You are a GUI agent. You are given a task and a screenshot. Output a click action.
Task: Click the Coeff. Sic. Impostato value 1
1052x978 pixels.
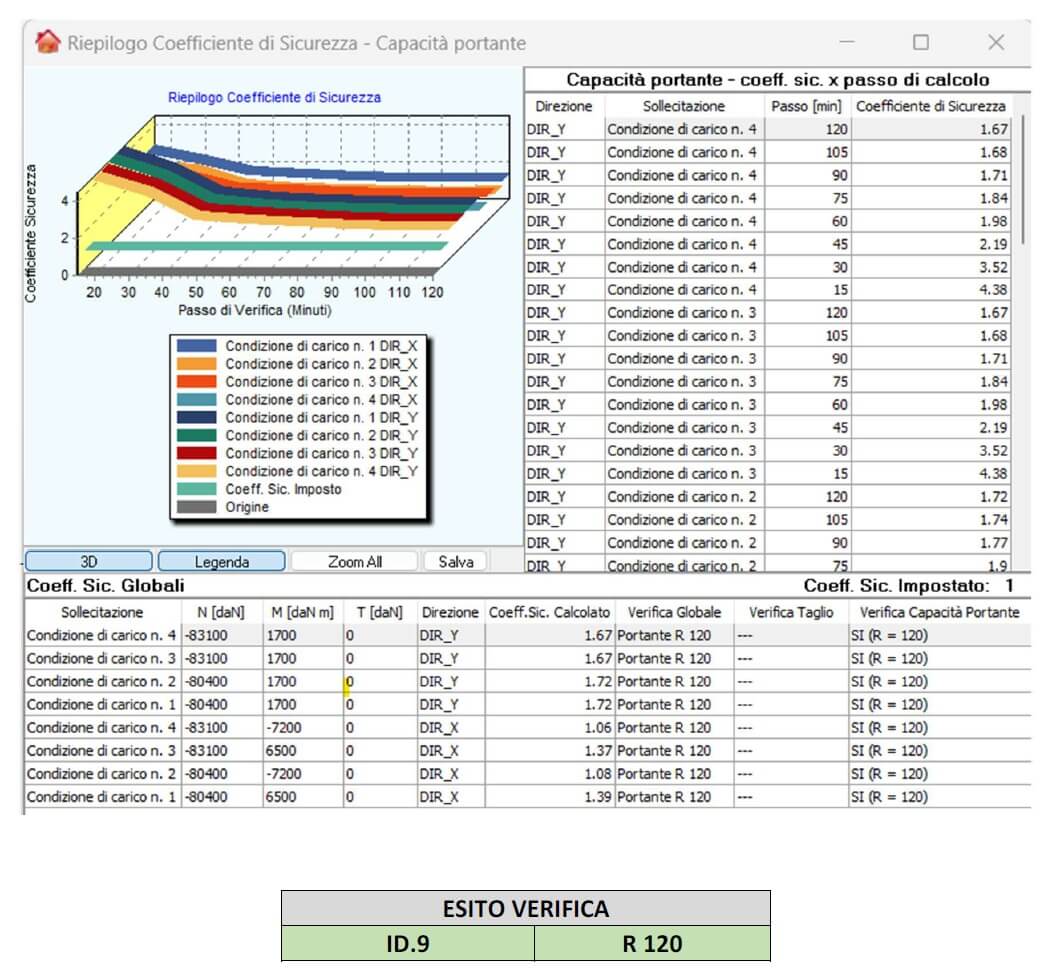1009,586
